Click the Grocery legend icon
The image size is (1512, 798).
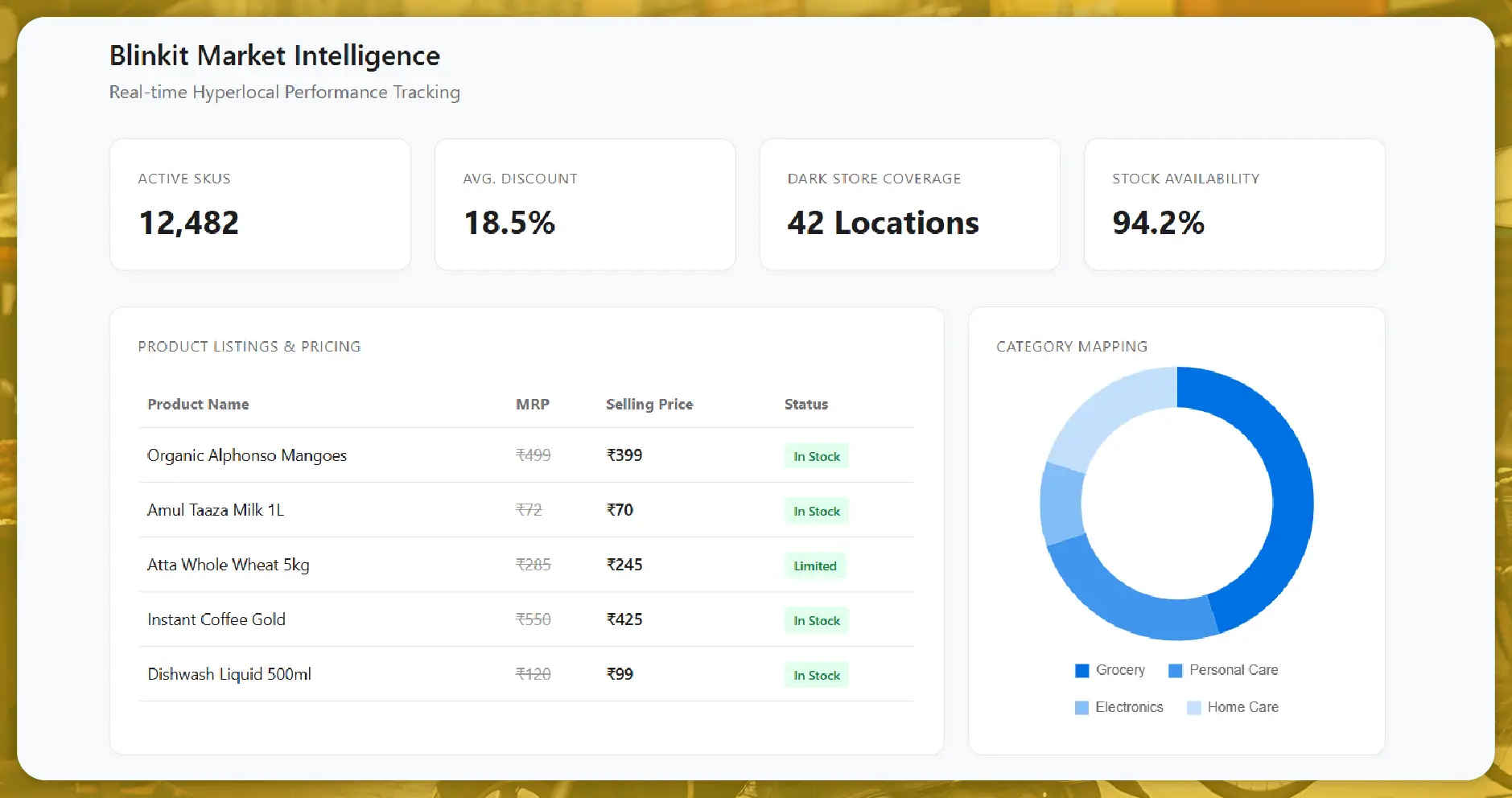[x=1081, y=670]
